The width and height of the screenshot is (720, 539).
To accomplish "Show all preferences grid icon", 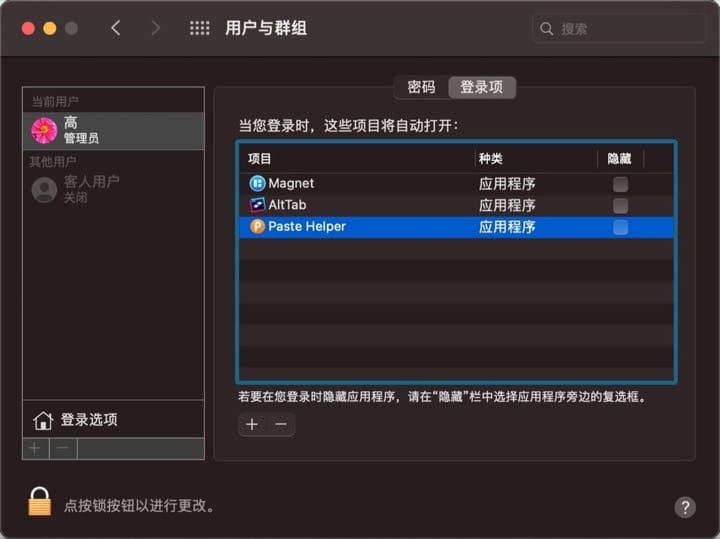I will pyautogui.click(x=200, y=28).
